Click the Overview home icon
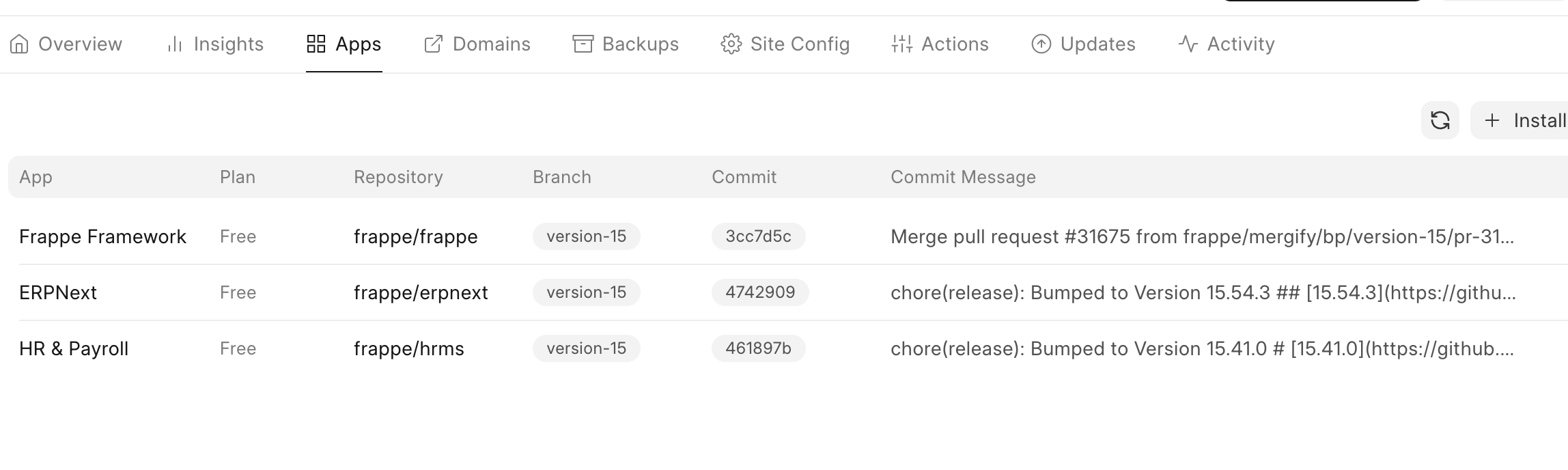Viewport: 1568px width, 470px height. click(x=21, y=43)
